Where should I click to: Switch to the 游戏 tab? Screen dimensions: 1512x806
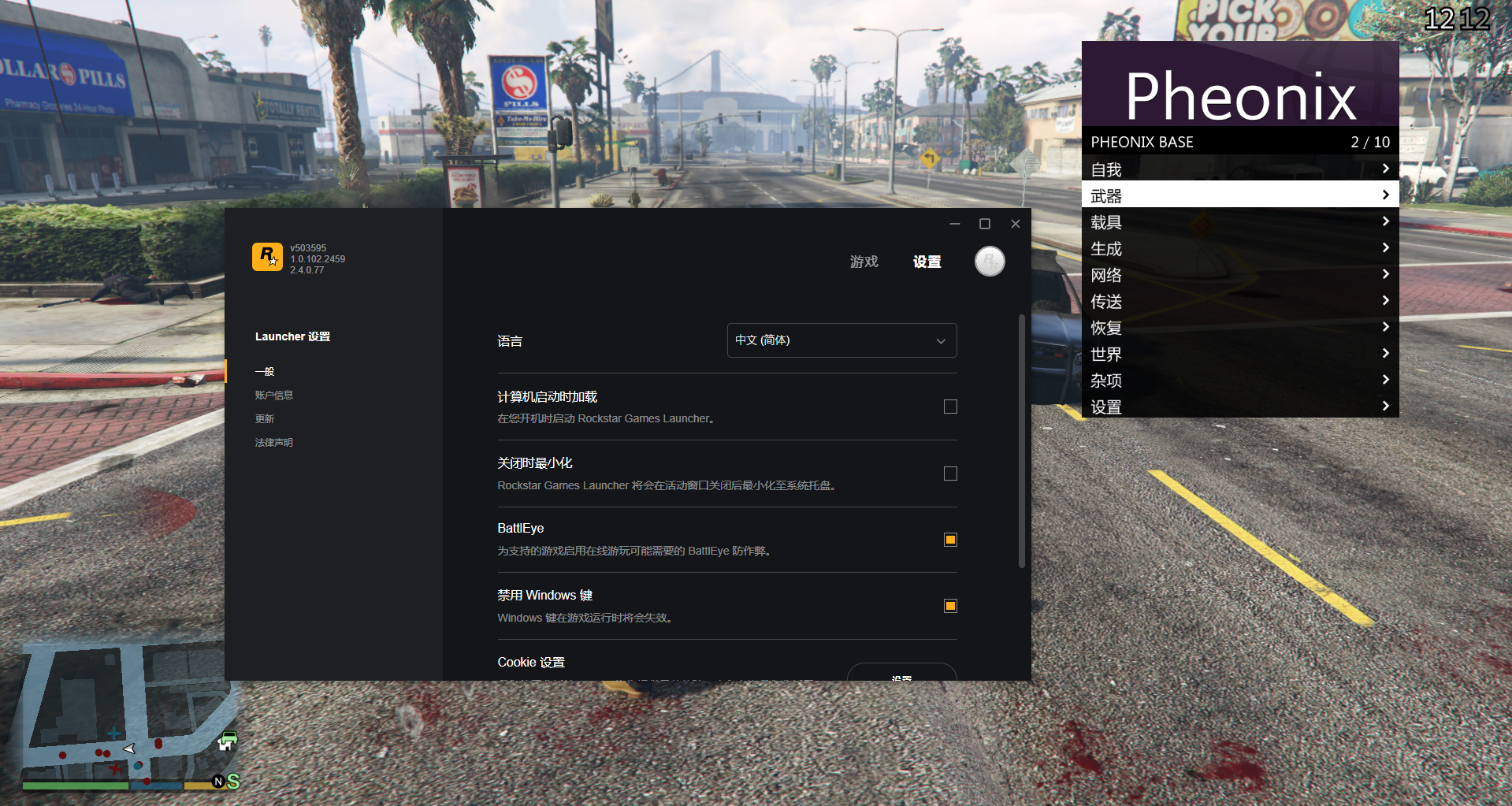coord(864,262)
